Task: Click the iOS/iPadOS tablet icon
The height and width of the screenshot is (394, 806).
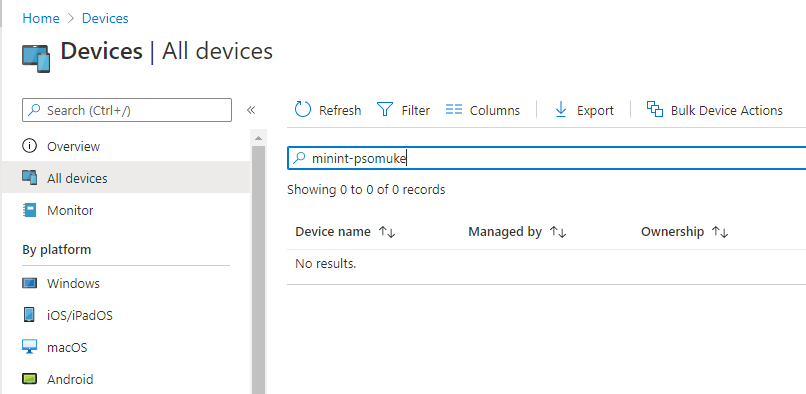Action: 29,315
